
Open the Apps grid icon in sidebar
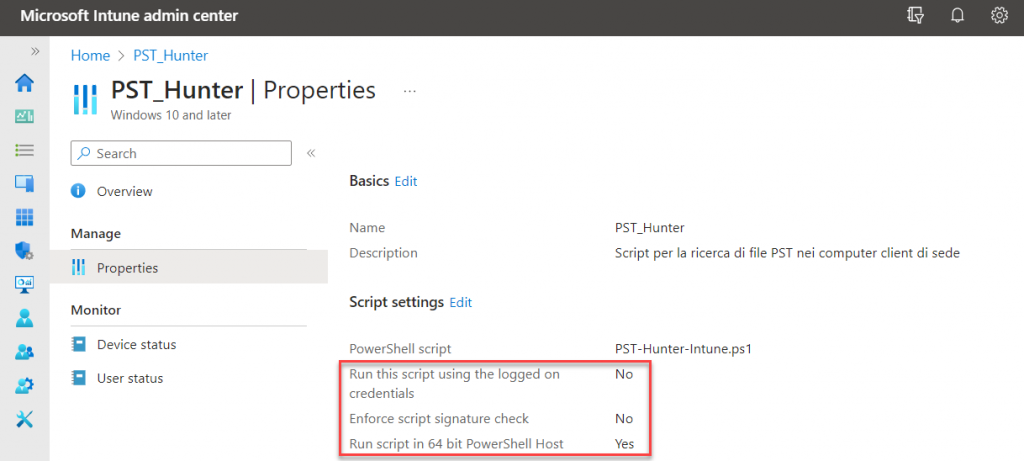(x=24, y=217)
